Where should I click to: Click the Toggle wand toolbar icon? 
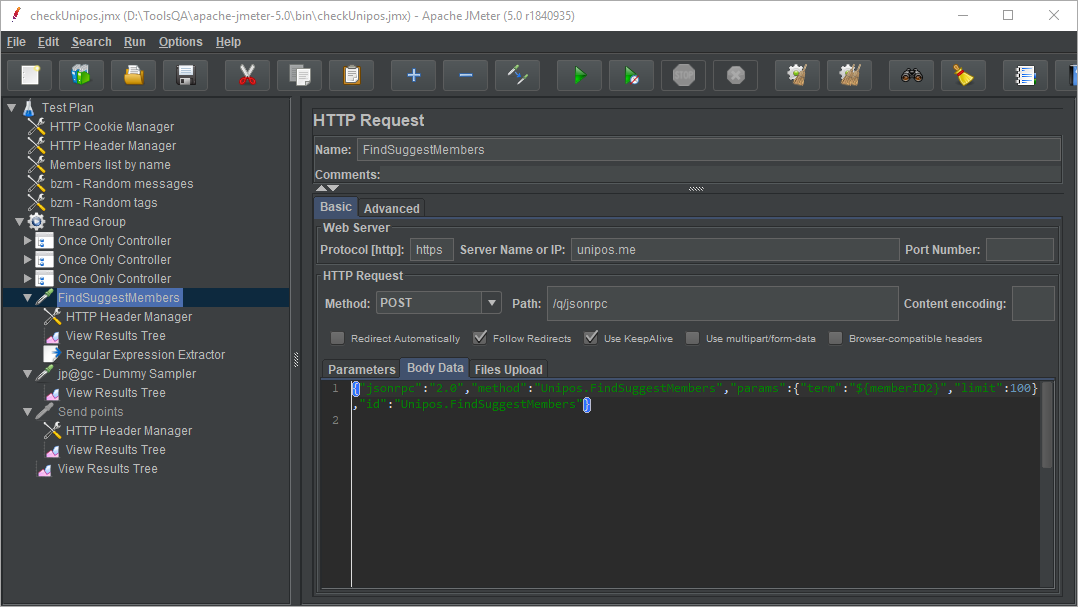[x=517, y=76]
